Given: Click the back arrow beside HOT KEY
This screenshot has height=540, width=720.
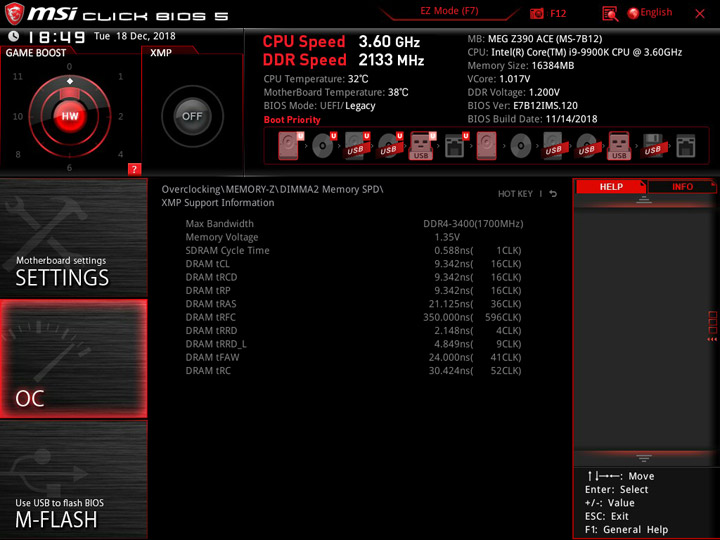Looking at the screenshot, I should pyautogui.click(x=553, y=194).
